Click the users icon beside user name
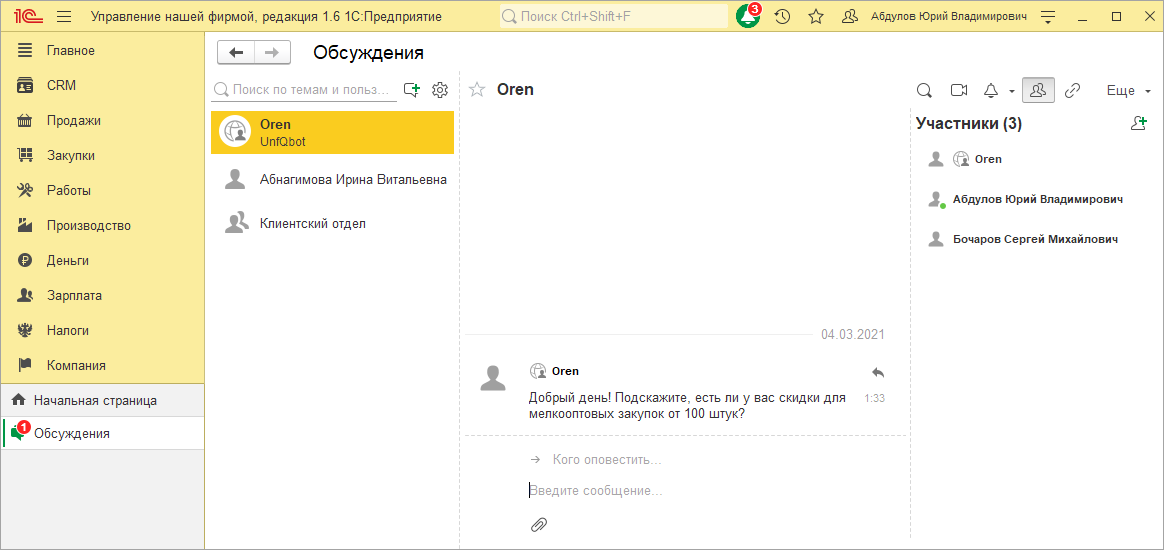 click(850, 16)
